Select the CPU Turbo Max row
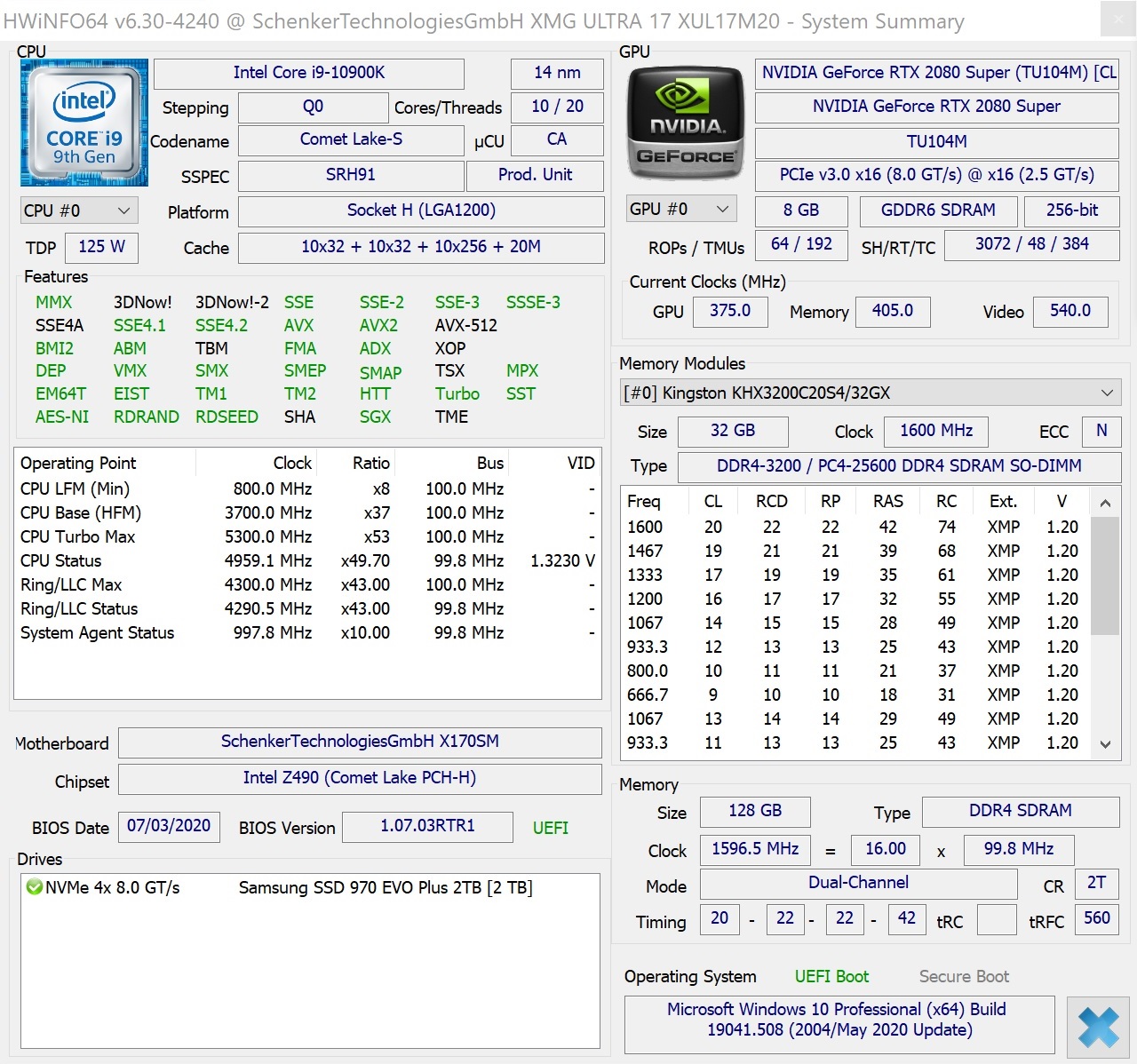Screen dimensions: 1137x1064 (x=307, y=536)
